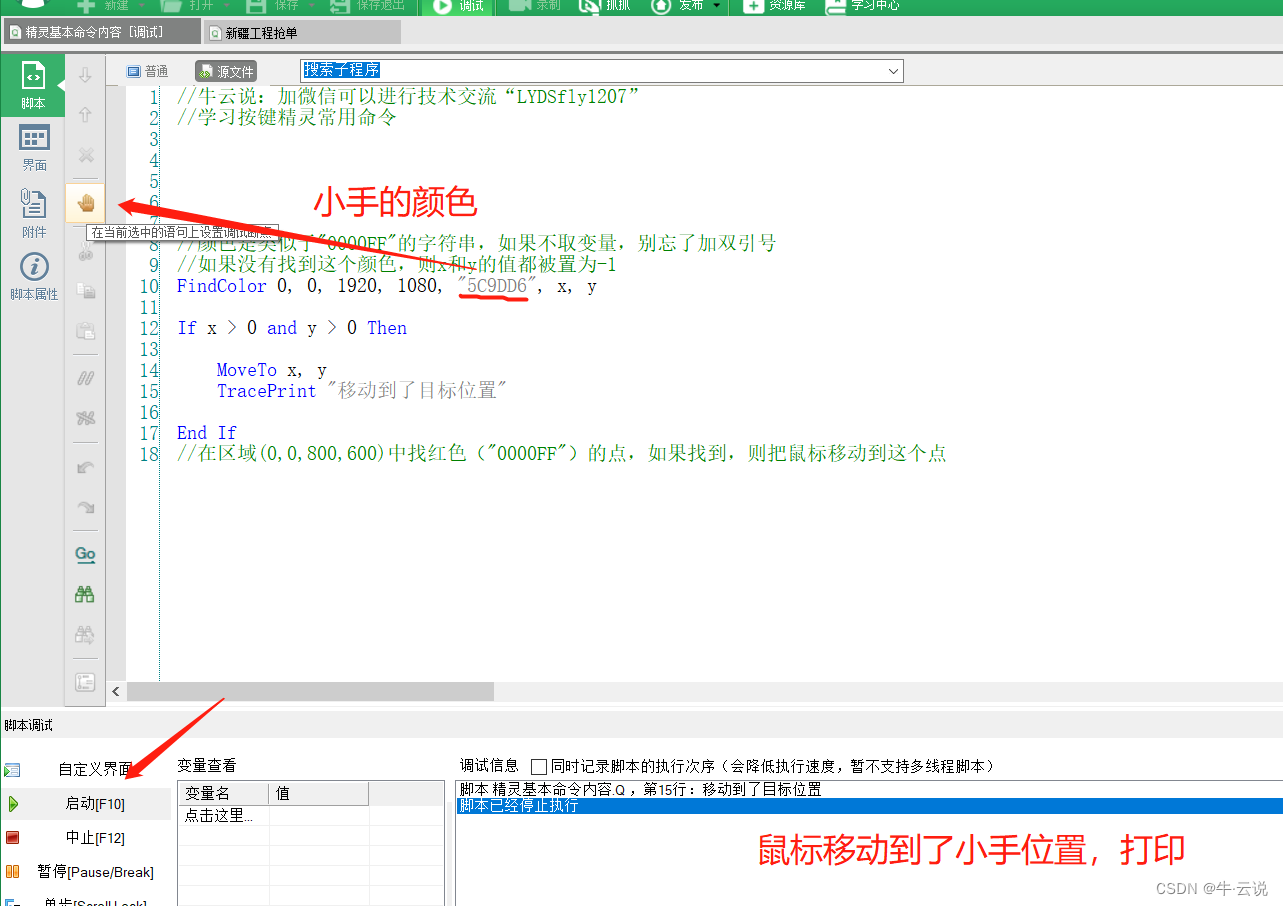Click the TracePrint line 15 in code
The height and width of the screenshot is (906, 1283).
361,391
